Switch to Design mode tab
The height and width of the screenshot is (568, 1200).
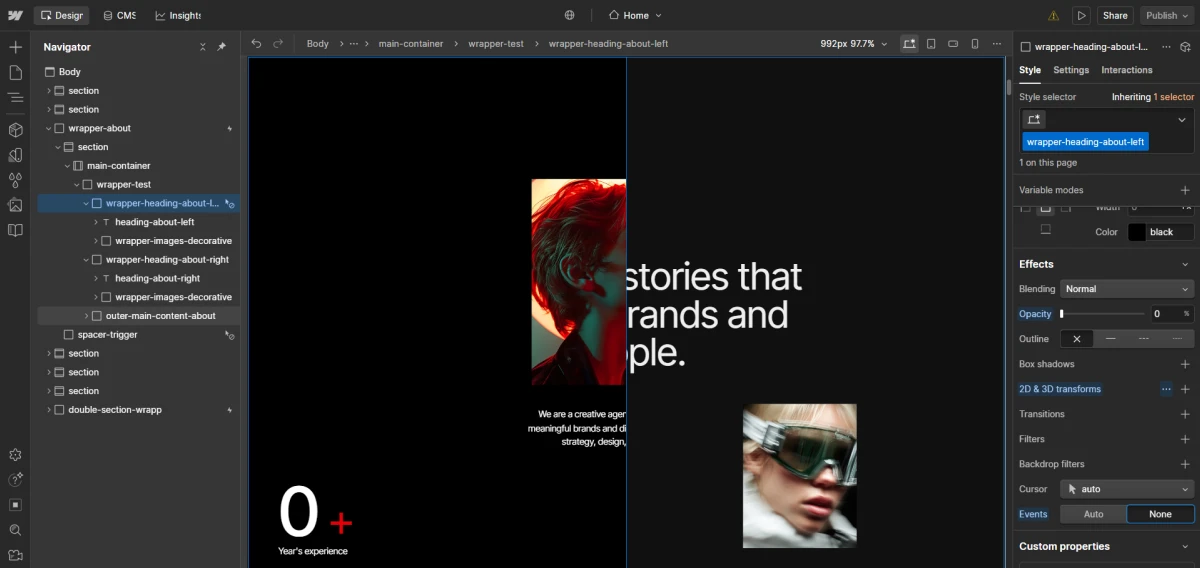(61, 15)
